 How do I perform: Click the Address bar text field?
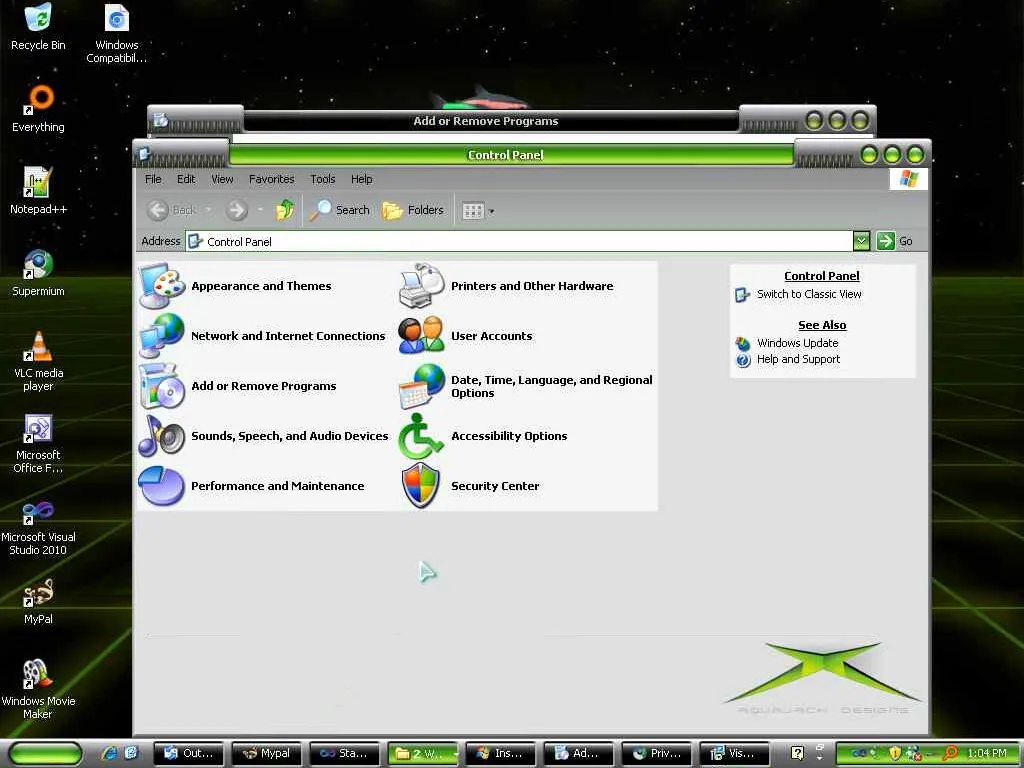coord(519,241)
